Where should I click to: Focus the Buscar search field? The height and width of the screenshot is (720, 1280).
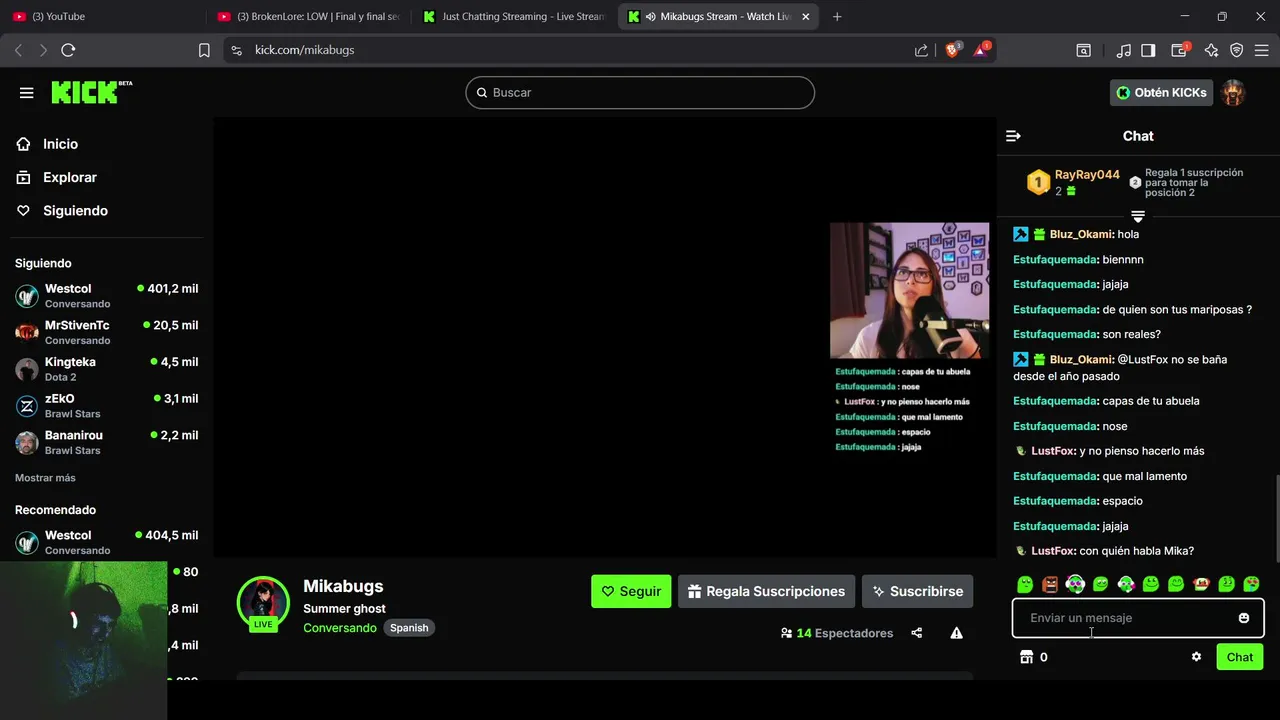click(640, 92)
